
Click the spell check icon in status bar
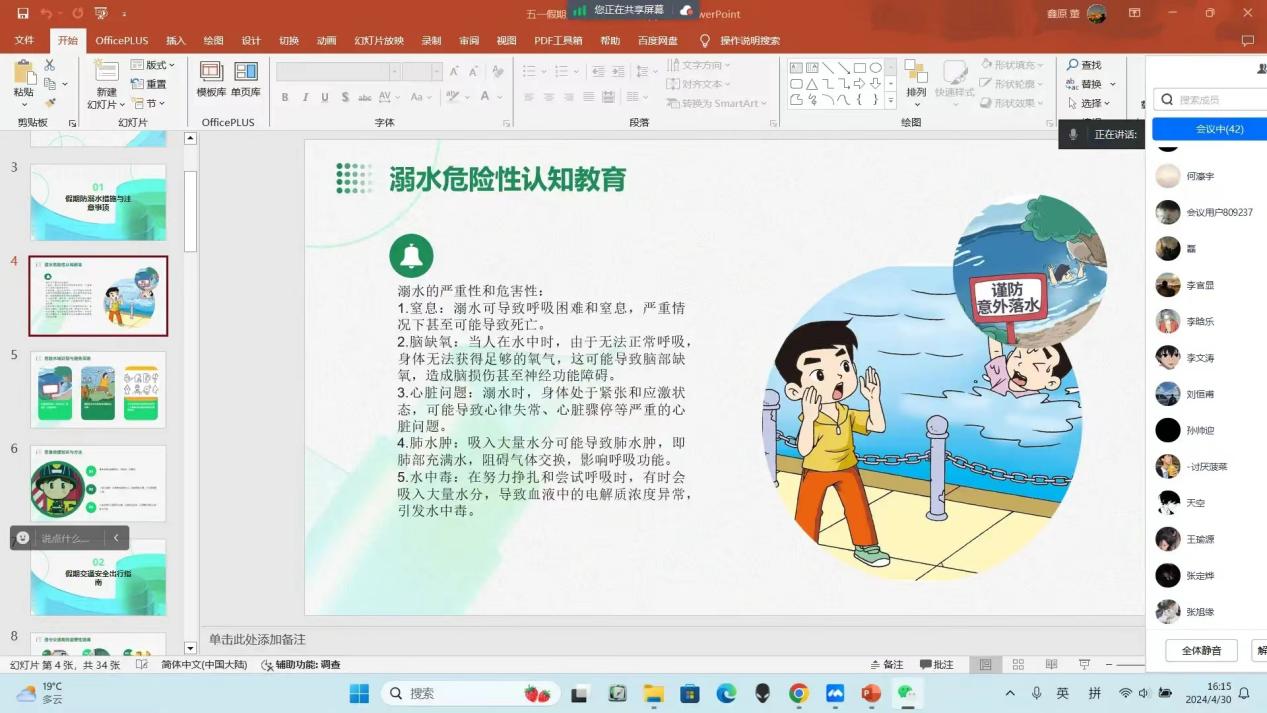[142, 665]
